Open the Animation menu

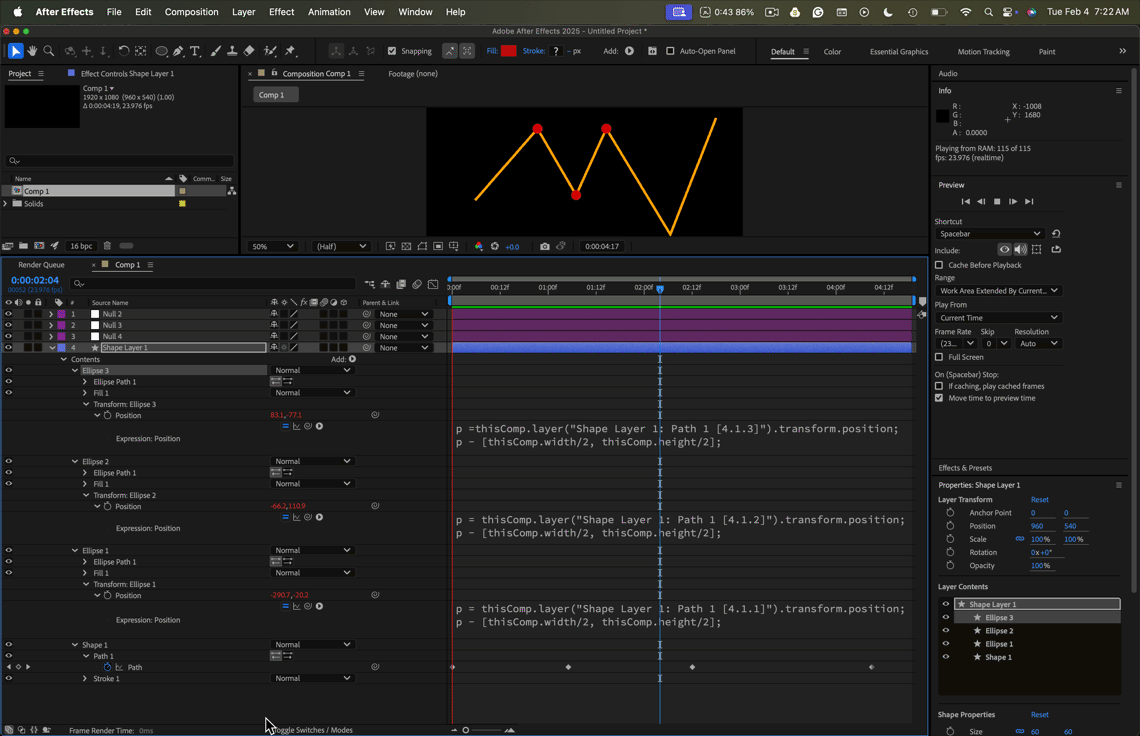[x=329, y=12]
